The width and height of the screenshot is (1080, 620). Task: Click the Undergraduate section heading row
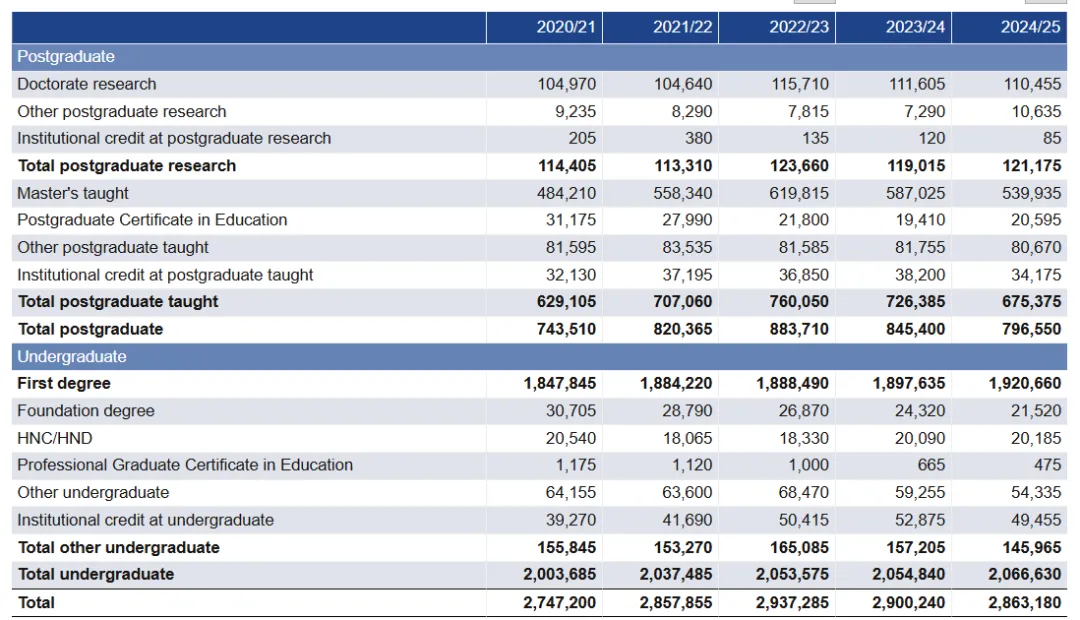point(72,357)
